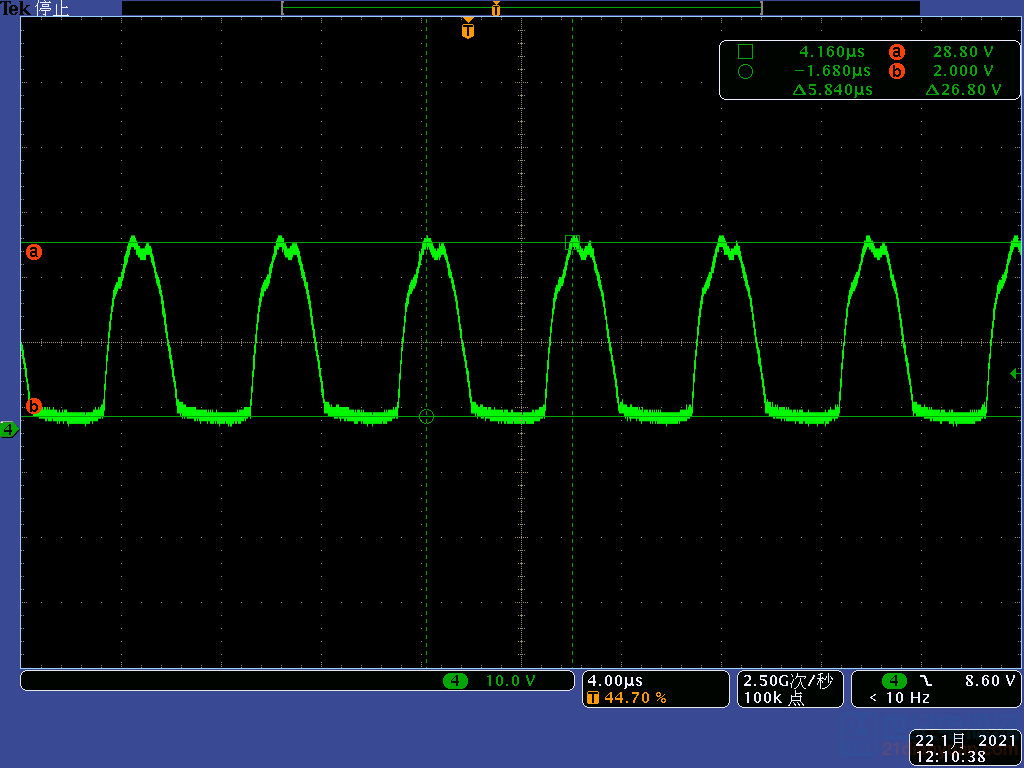Click the 4.160µs cursor time value

832,52
